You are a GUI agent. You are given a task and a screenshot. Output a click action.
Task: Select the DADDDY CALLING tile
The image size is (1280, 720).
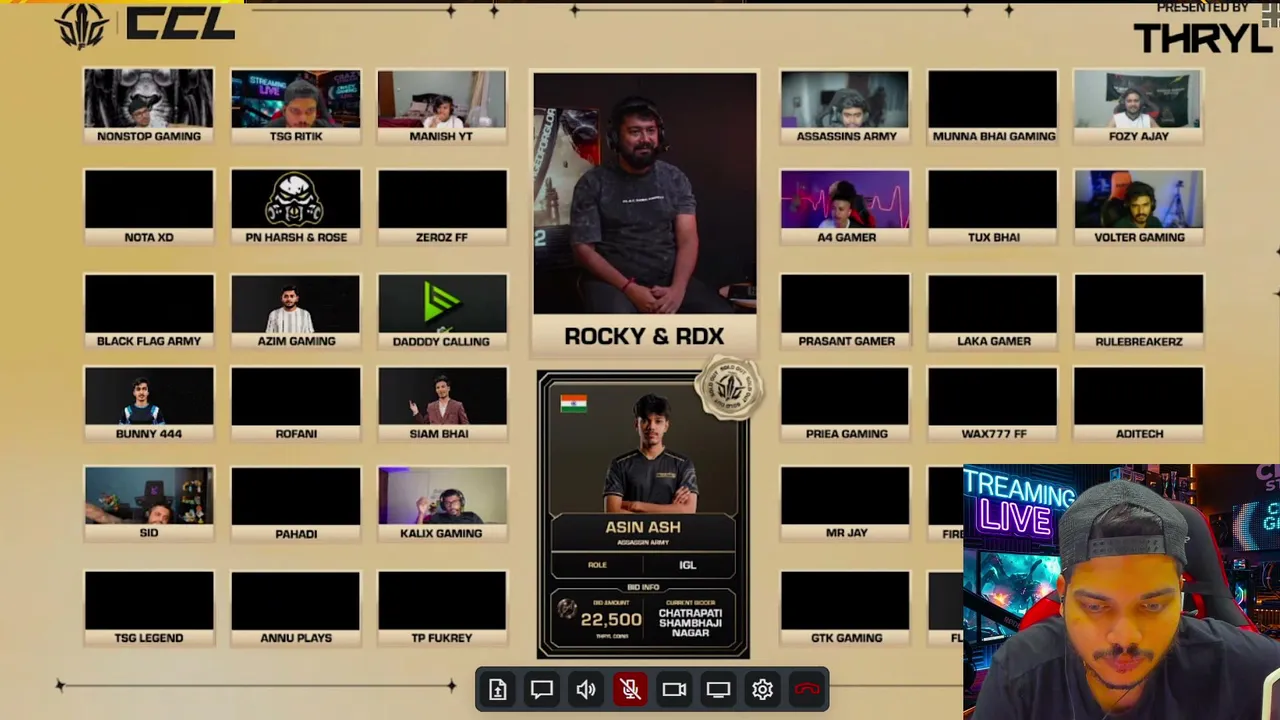pyautogui.click(x=442, y=311)
